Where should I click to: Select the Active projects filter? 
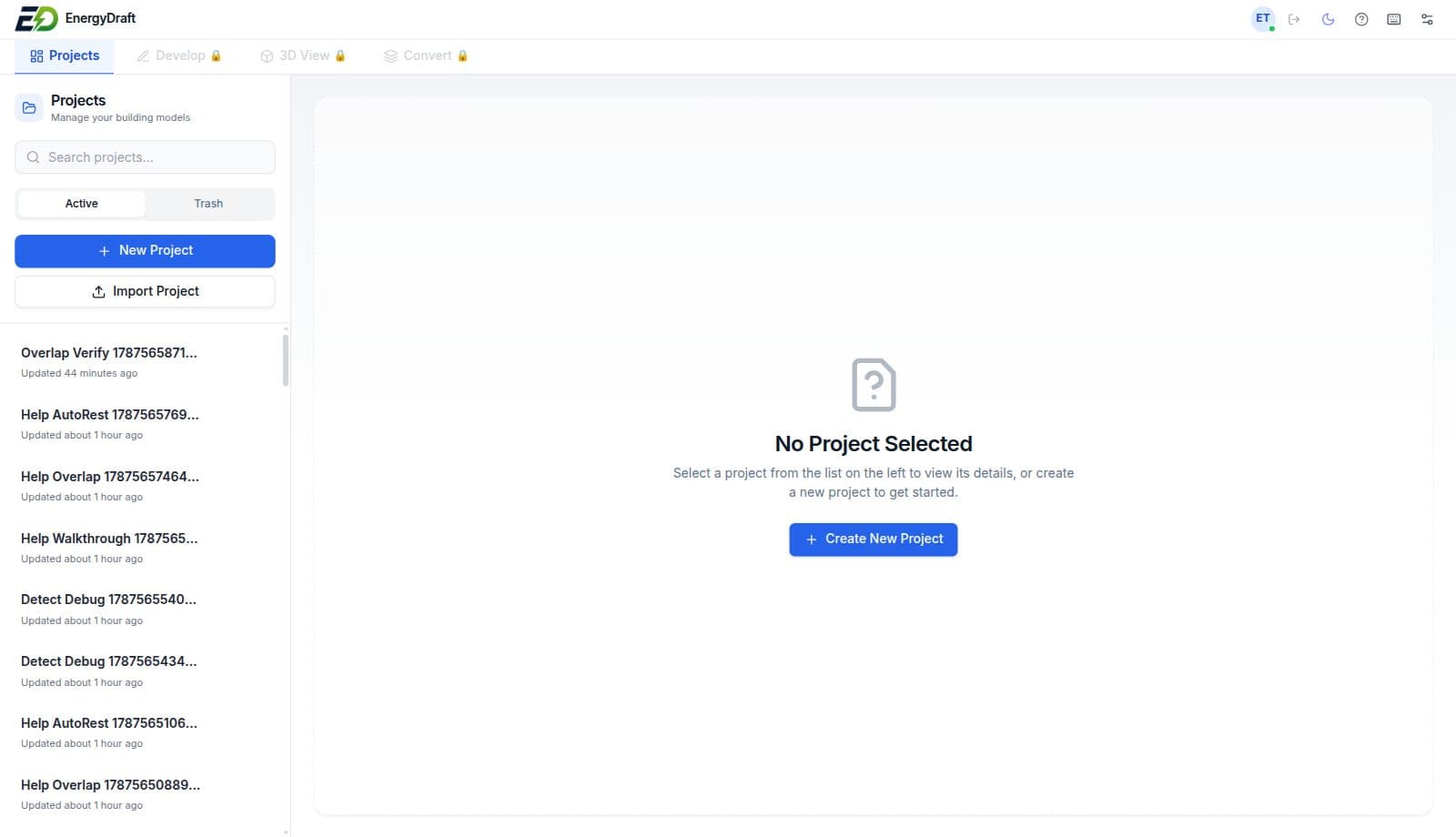coord(81,204)
